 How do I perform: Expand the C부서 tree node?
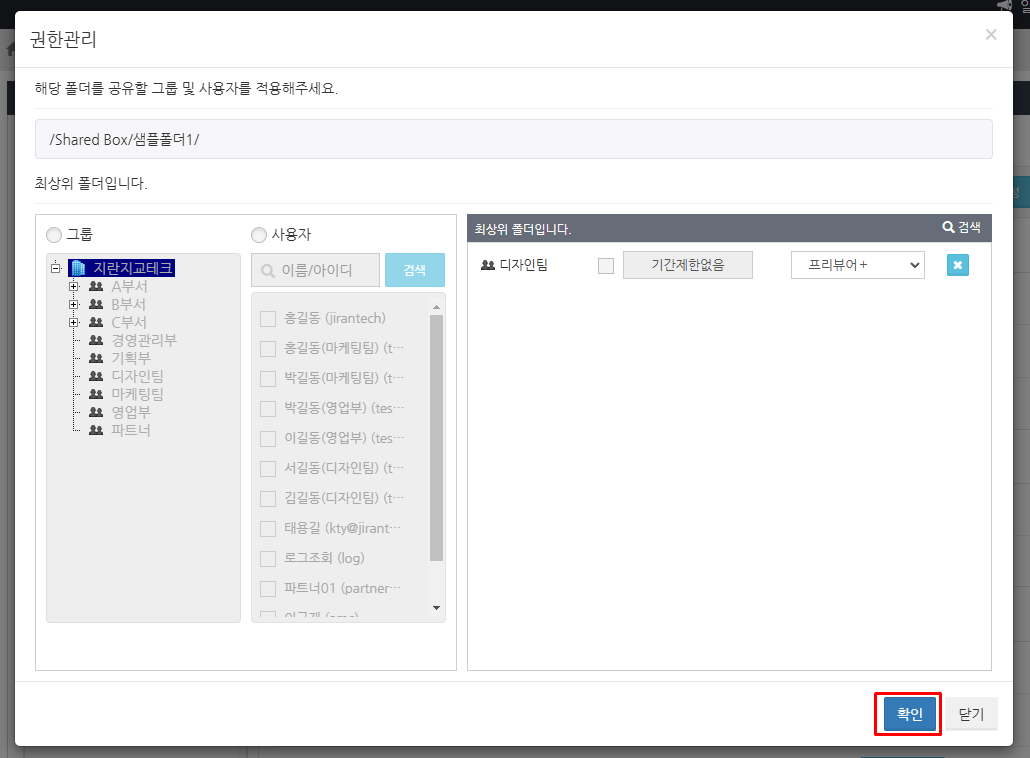click(x=74, y=323)
